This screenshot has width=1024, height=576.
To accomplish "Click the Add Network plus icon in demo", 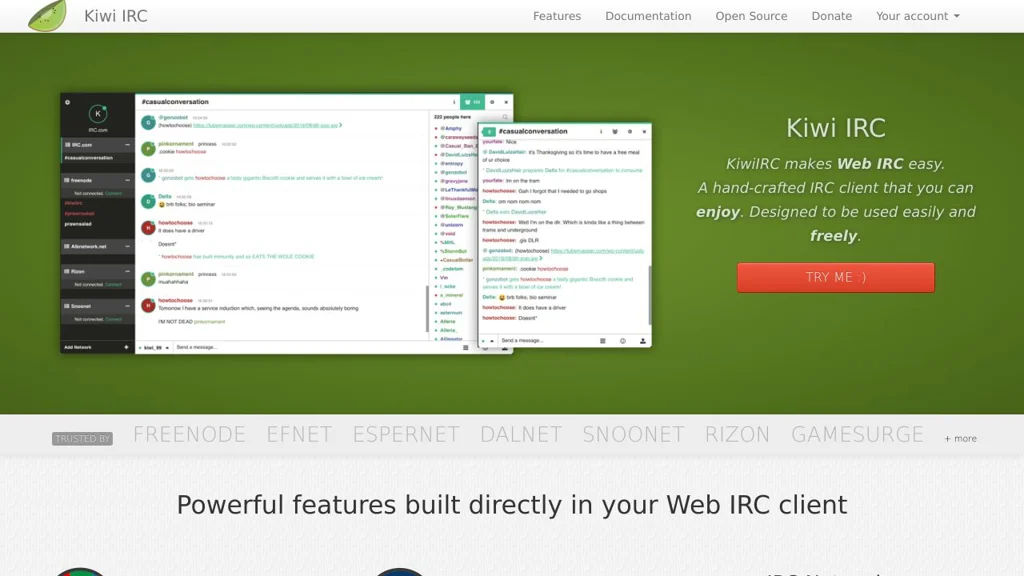I will (127, 347).
